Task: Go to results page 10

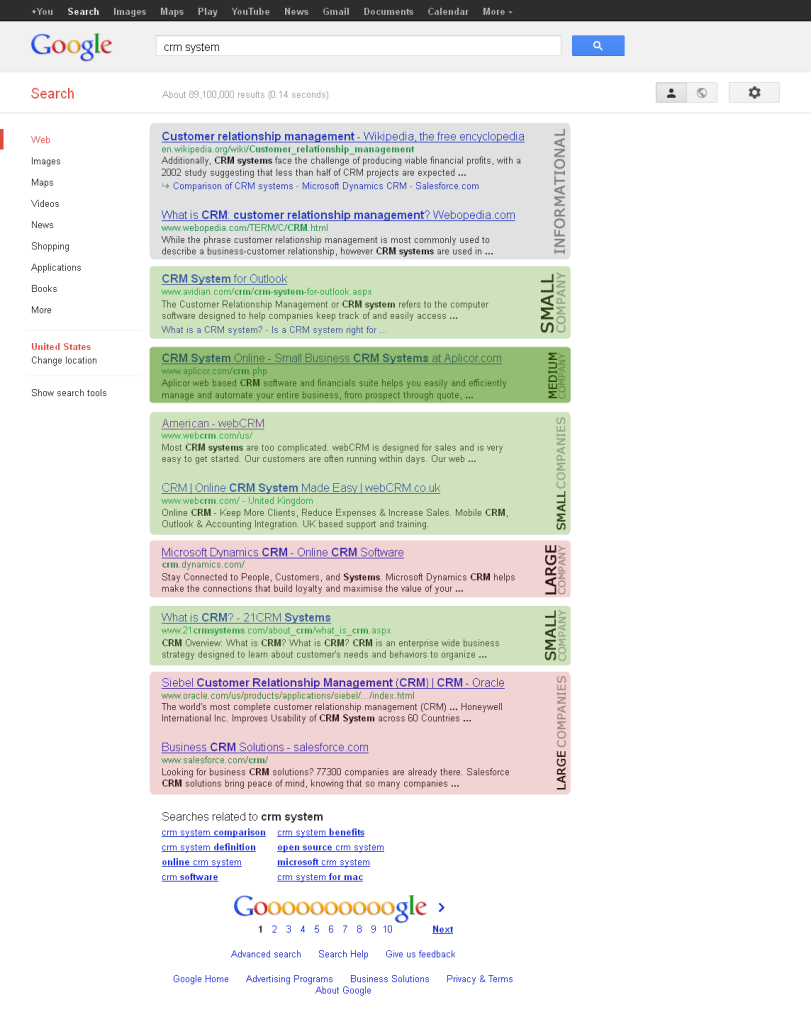Action: pyautogui.click(x=388, y=929)
